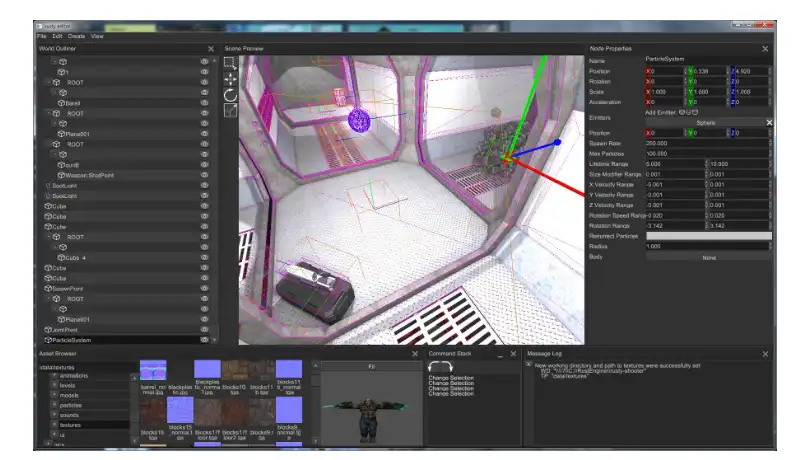Click the redo arrow in Command Stack

click(447, 367)
